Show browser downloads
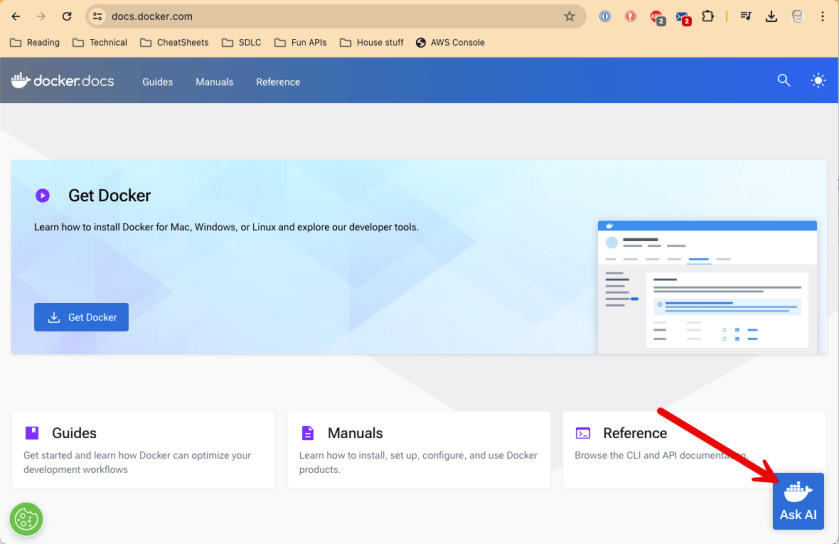The width and height of the screenshot is (839, 544). click(x=771, y=17)
